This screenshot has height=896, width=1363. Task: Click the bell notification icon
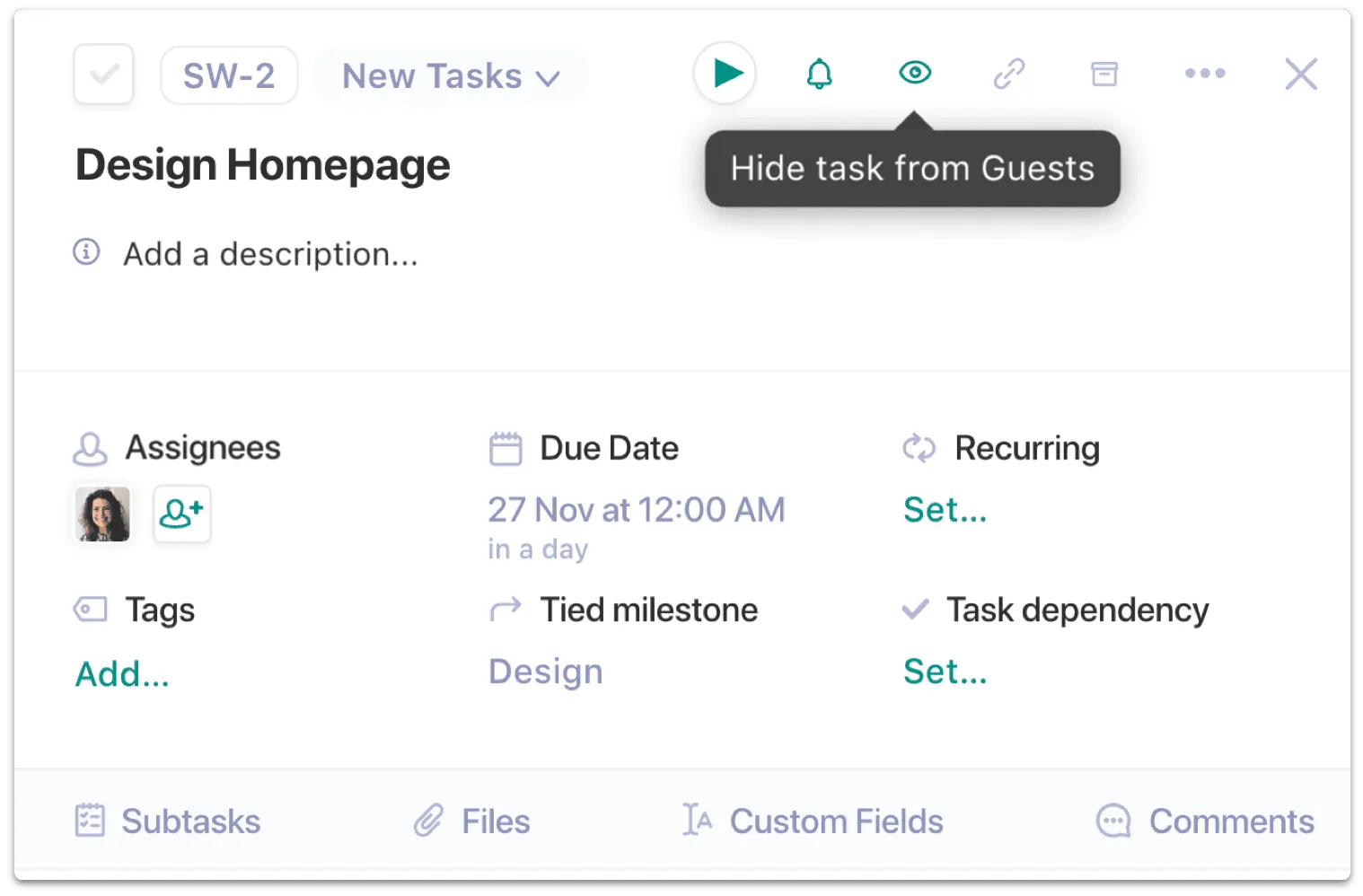[819, 74]
